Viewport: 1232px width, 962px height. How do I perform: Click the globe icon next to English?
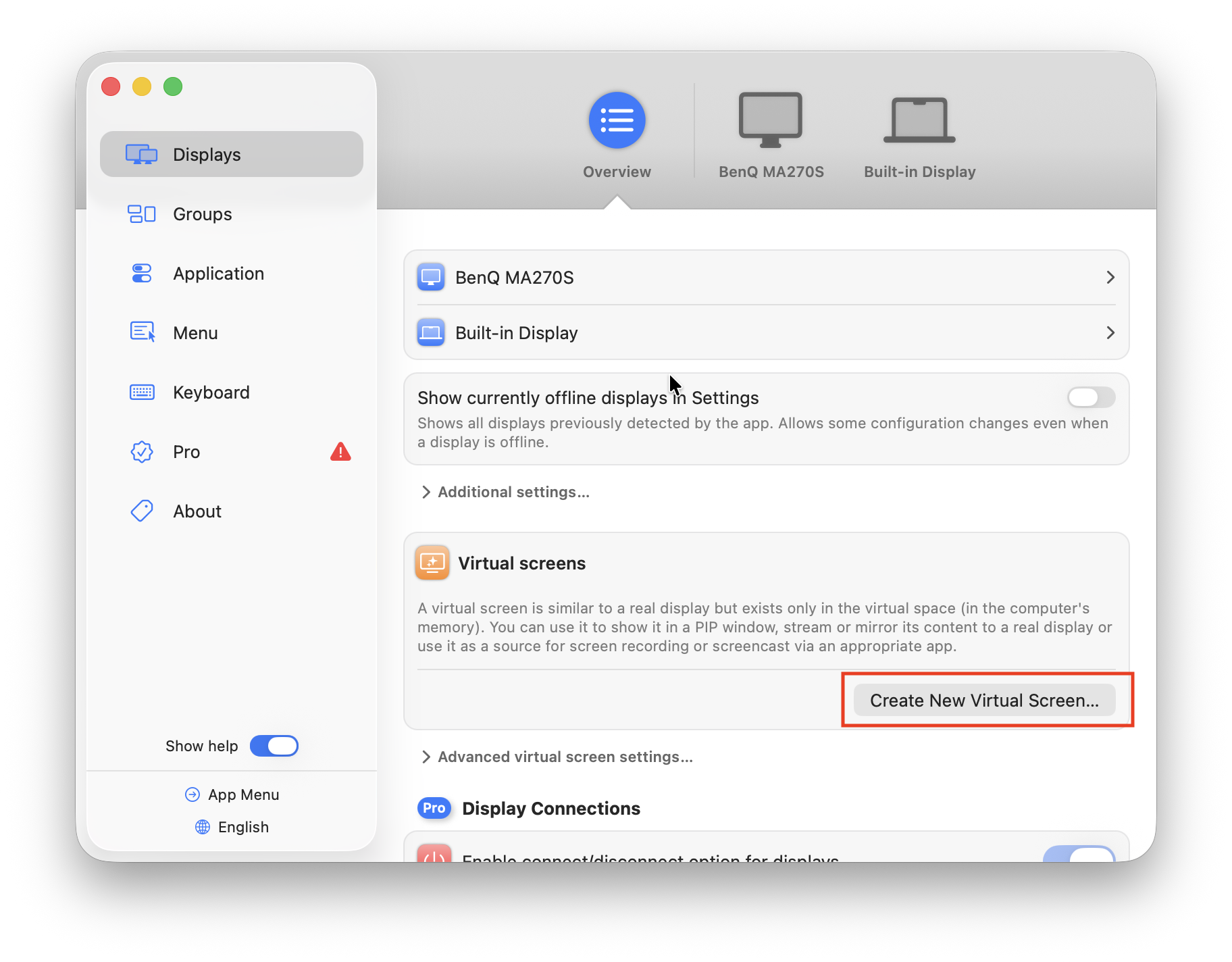(x=203, y=827)
